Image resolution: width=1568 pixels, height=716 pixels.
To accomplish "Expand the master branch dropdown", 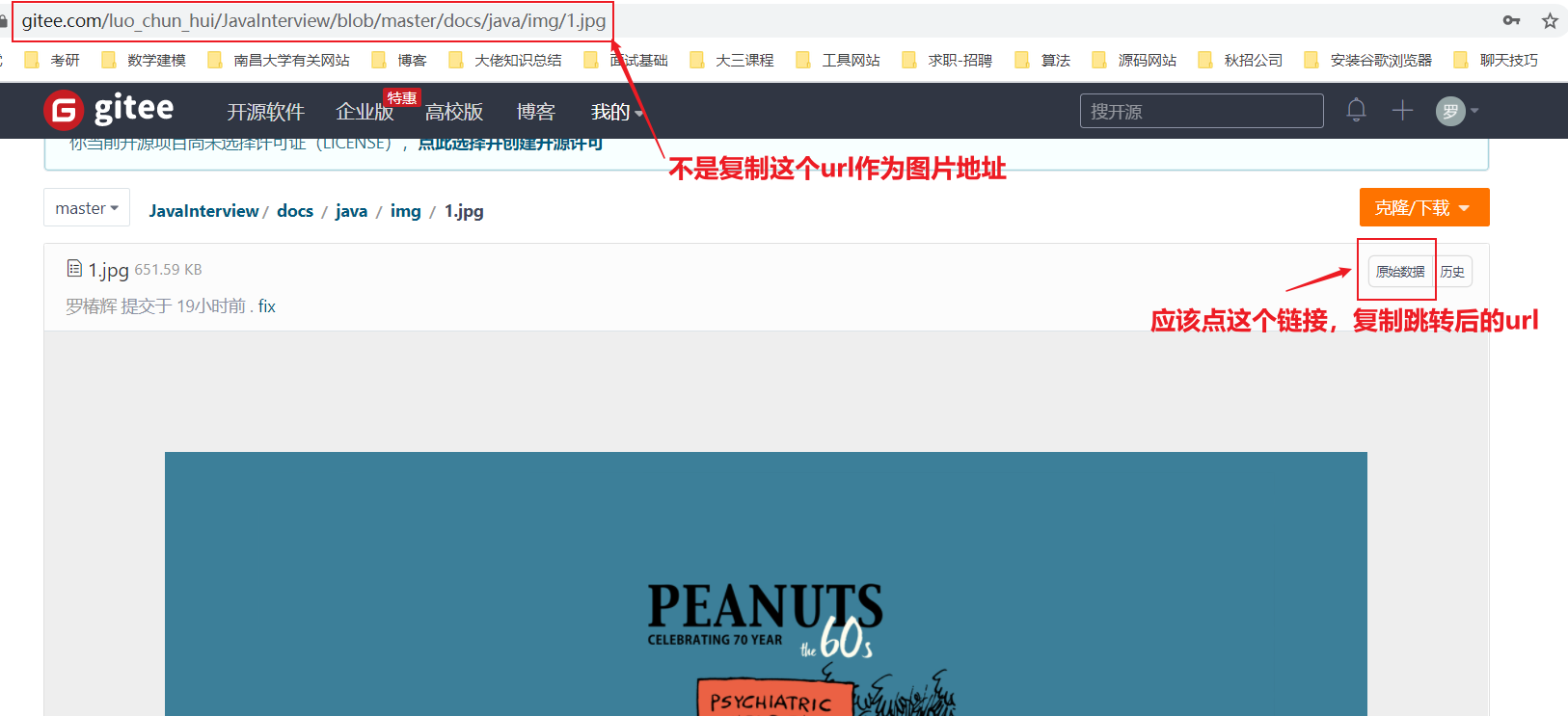I will pos(87,208).
